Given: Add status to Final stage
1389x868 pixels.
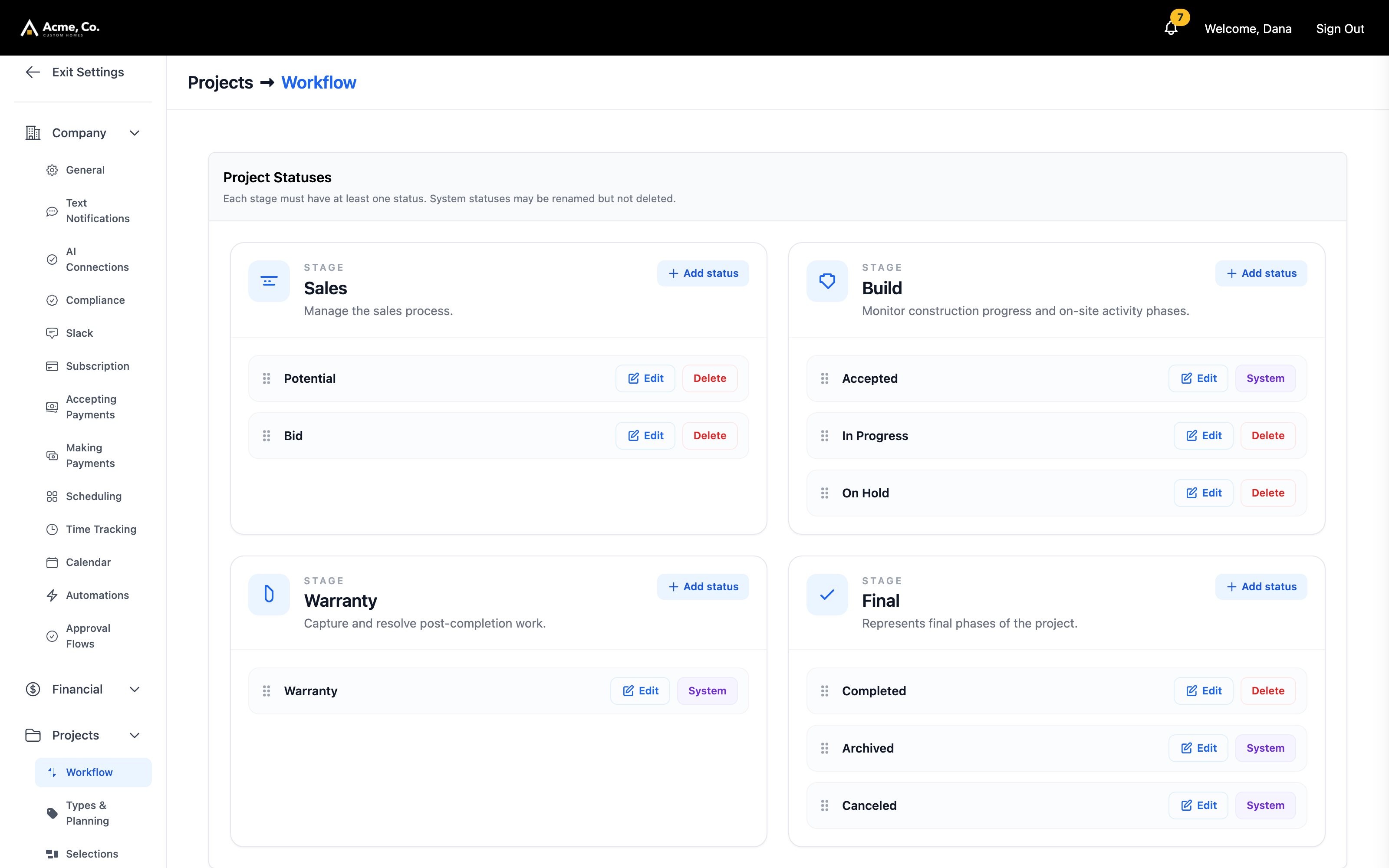Looking at the screenshot, I should coord(1261,587).
